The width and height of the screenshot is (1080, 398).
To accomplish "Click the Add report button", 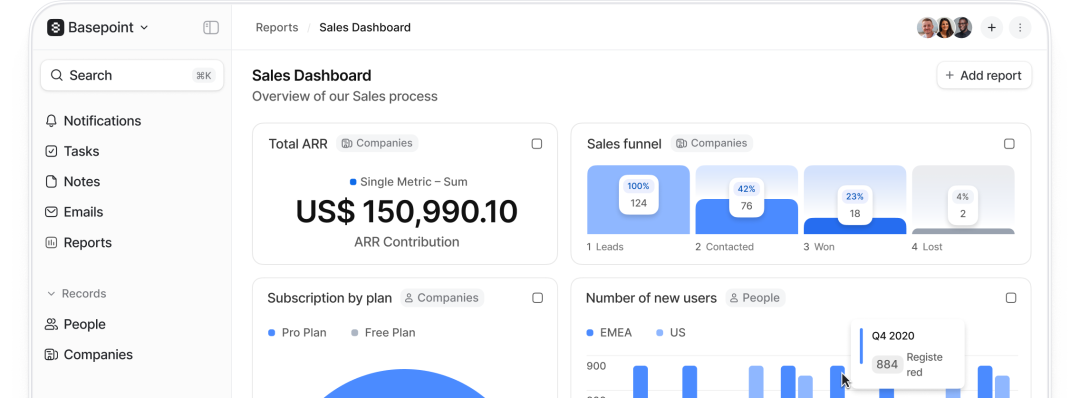I will click(984, 76).
